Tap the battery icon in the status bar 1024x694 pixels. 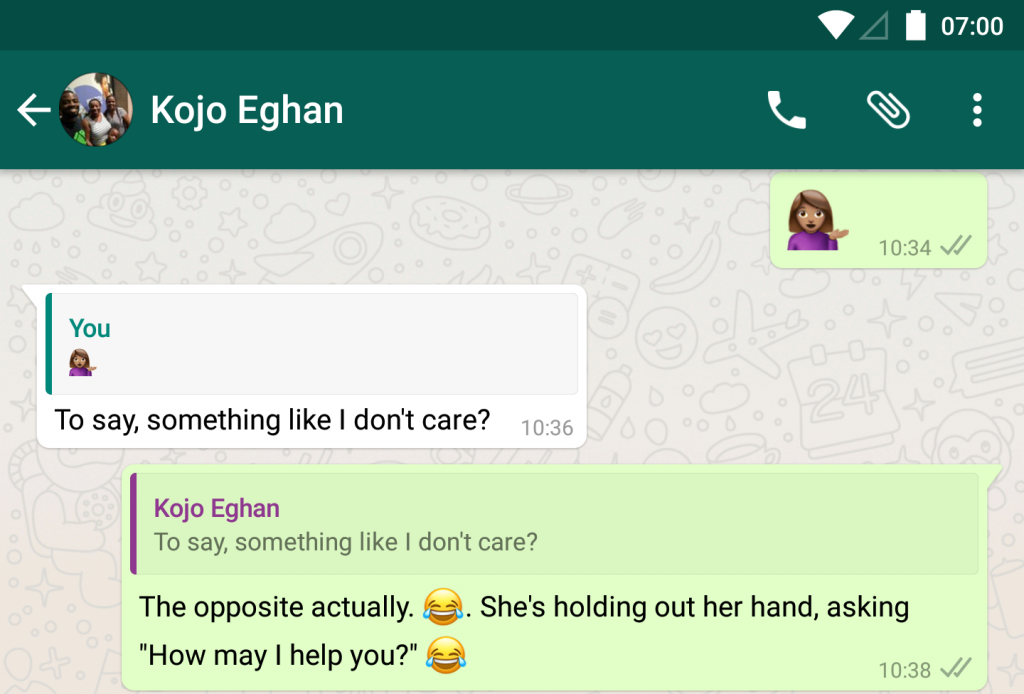coord(916,25)
